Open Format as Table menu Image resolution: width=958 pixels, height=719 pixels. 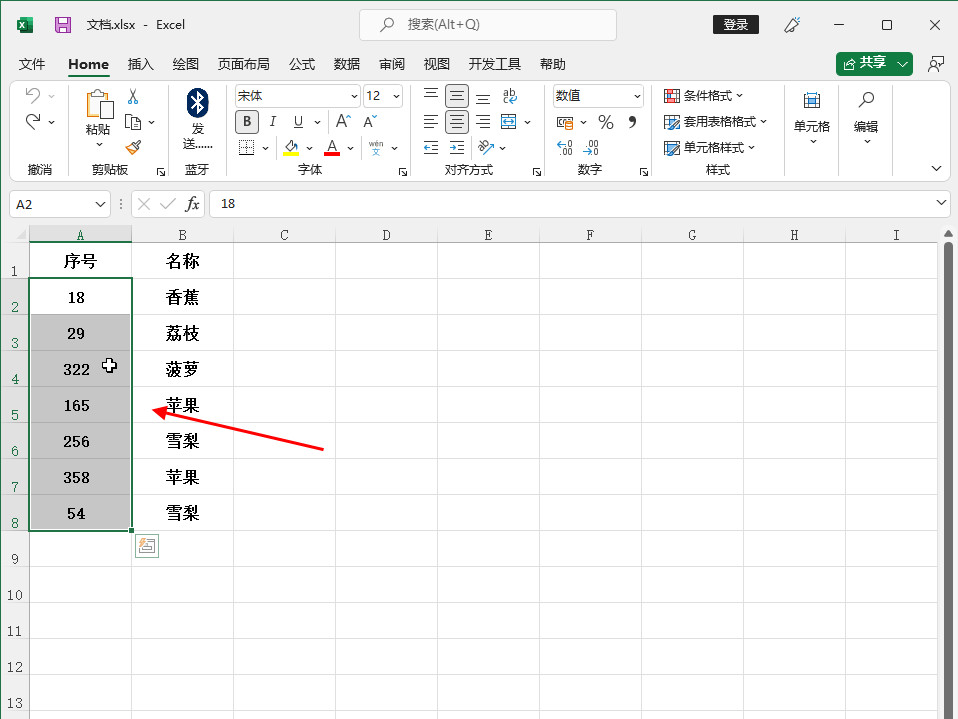[715, 122]
